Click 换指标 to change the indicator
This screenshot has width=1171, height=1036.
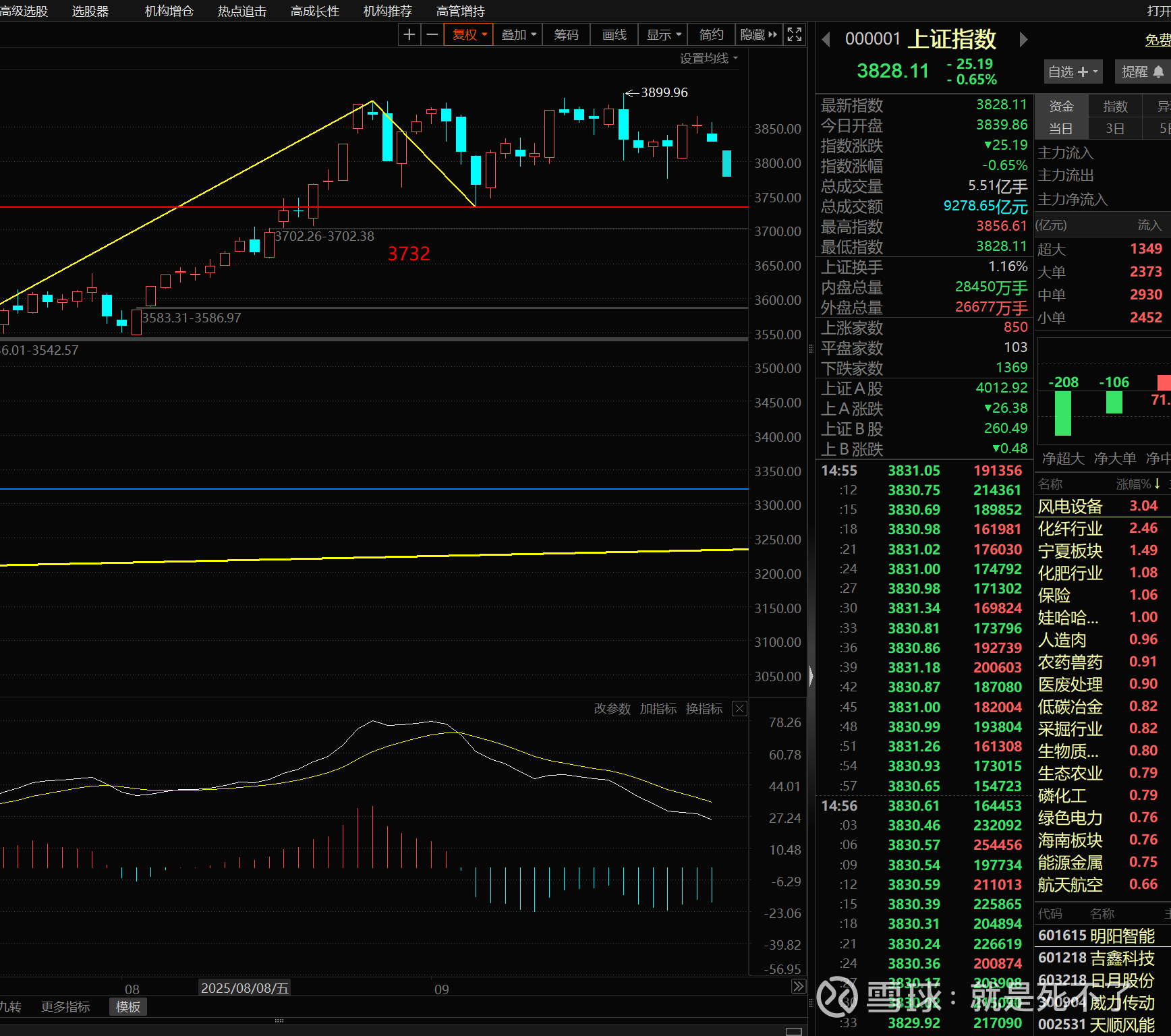(704, 708)
